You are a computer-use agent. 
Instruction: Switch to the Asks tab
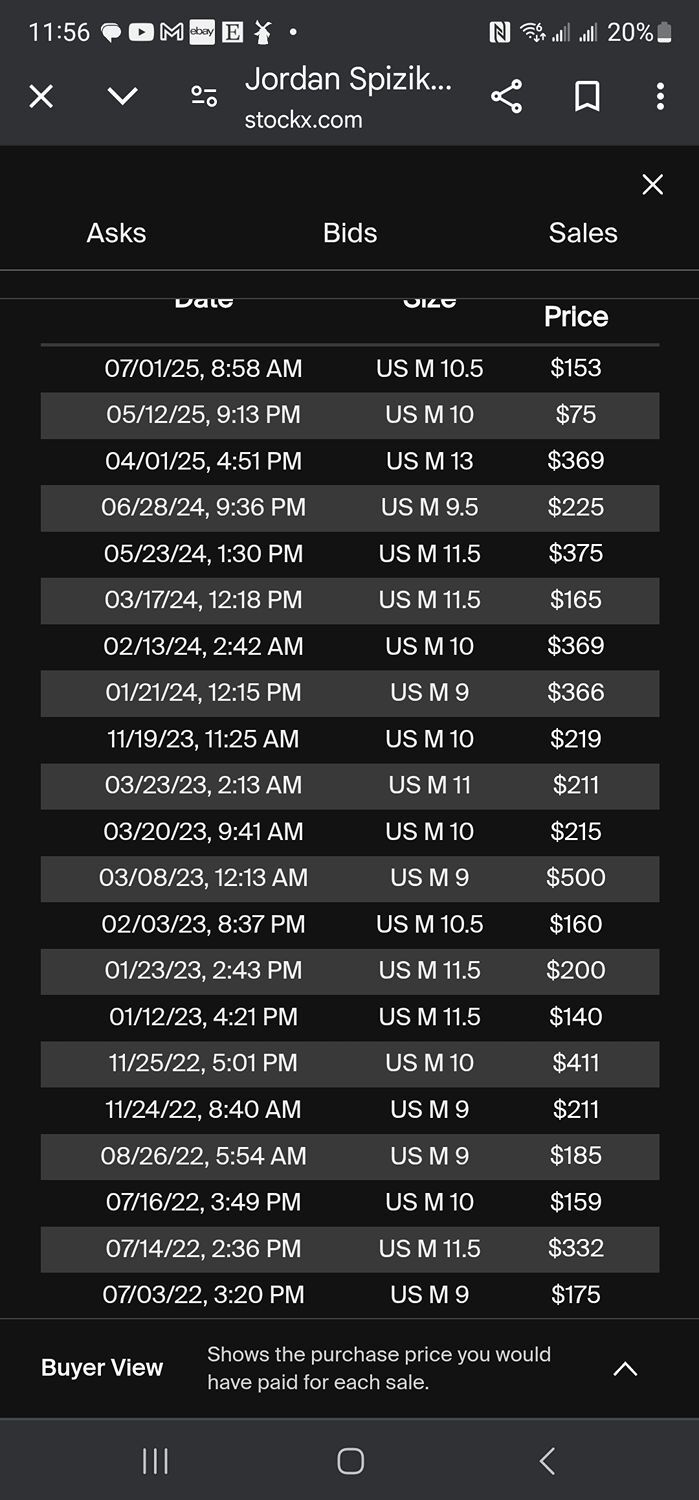(x=116, y=233)
